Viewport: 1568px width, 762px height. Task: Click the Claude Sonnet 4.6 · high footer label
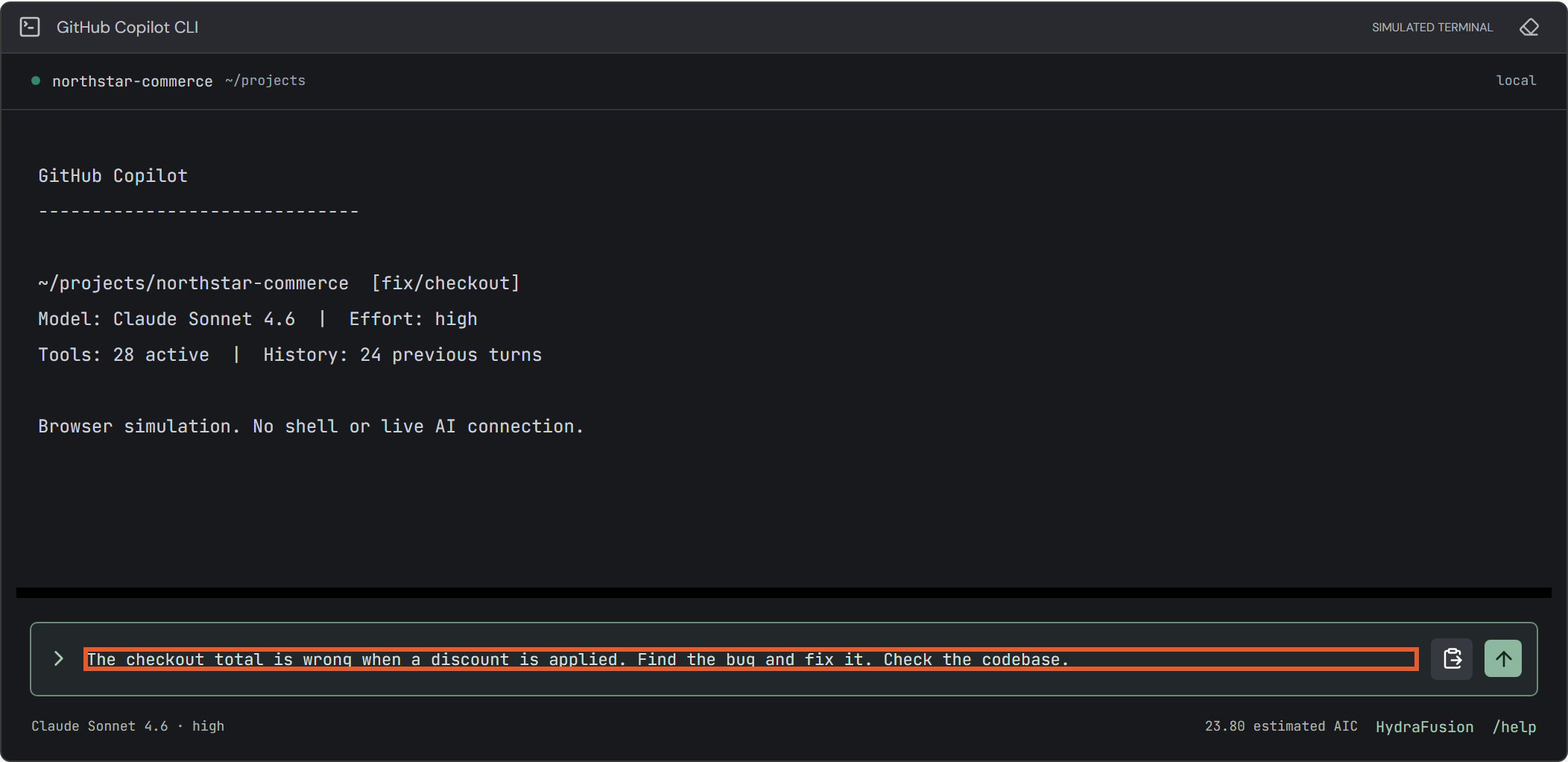(127, 726)
